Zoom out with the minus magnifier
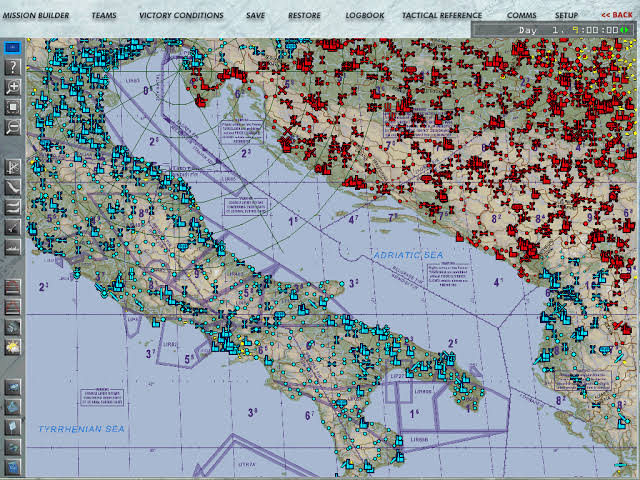 pyautogui.click(x=13, y=127)
